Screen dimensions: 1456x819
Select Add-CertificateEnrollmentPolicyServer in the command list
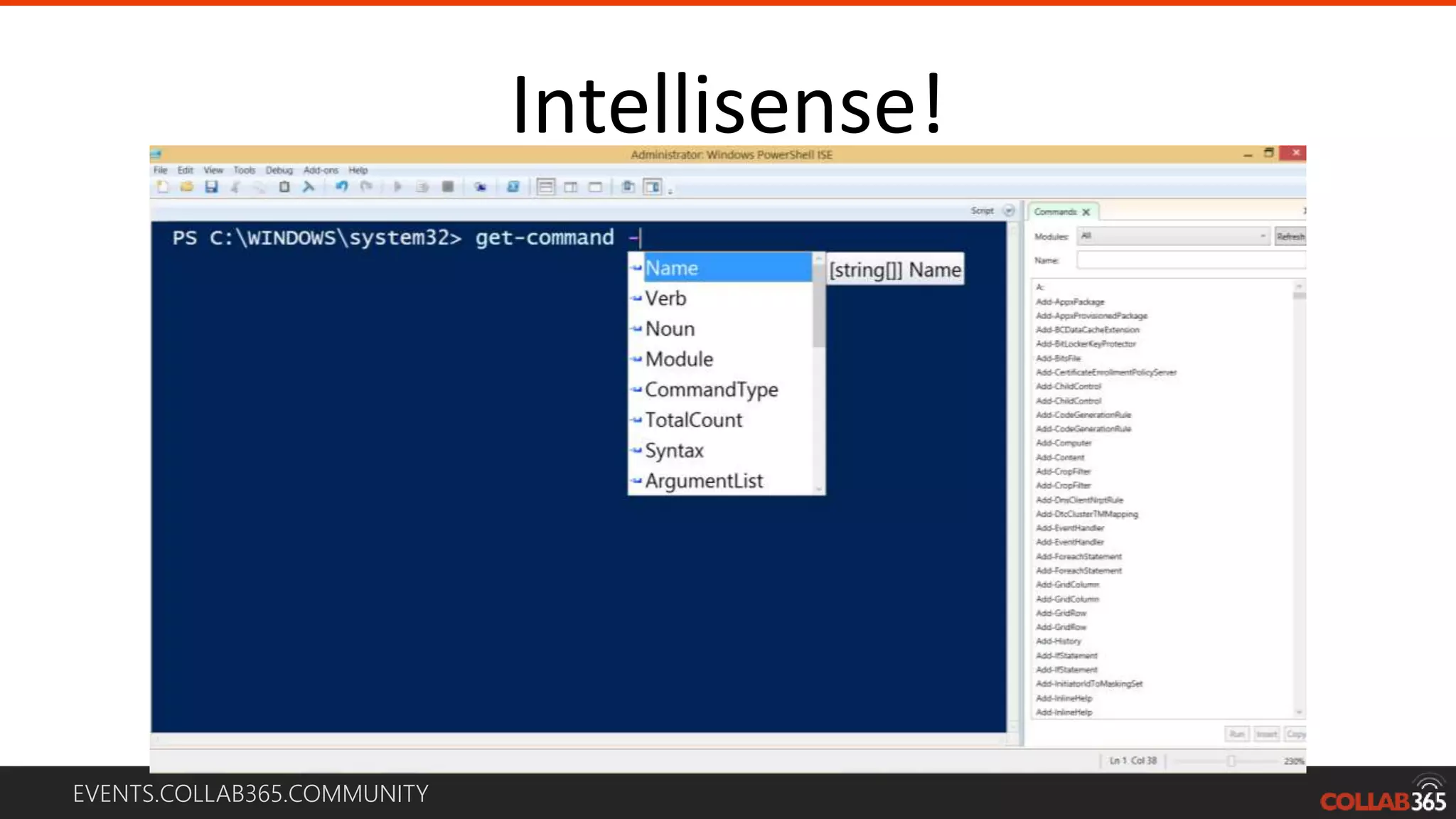click(x=1106, y=373)
